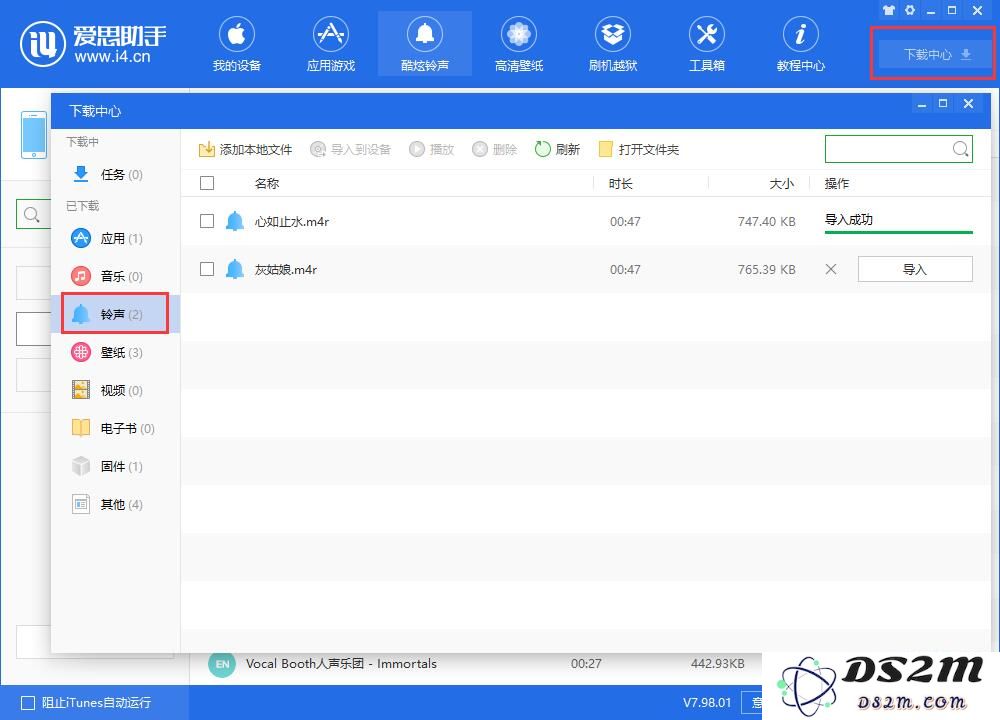The width and height of the screenshot is (1000, 720).
Task: Minimize the 下载中心 window
Action: (922, 104)
